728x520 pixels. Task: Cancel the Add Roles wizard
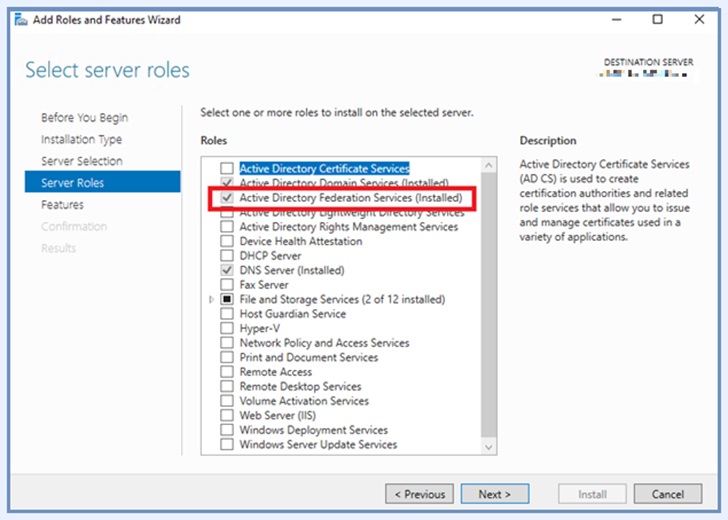click(x=667, y=494)
